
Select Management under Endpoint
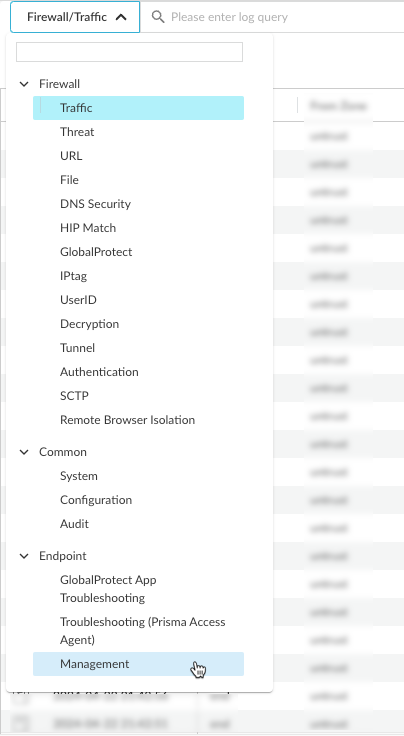138,664
